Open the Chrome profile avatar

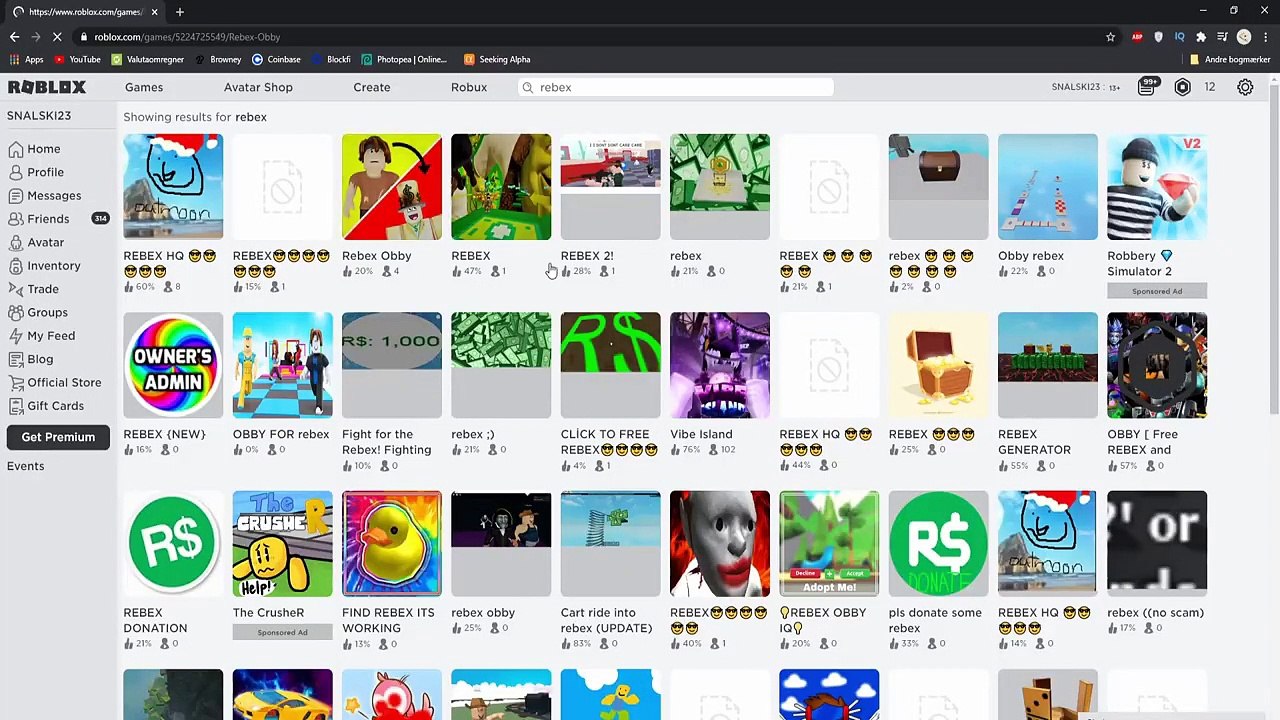click(1244, 37)
